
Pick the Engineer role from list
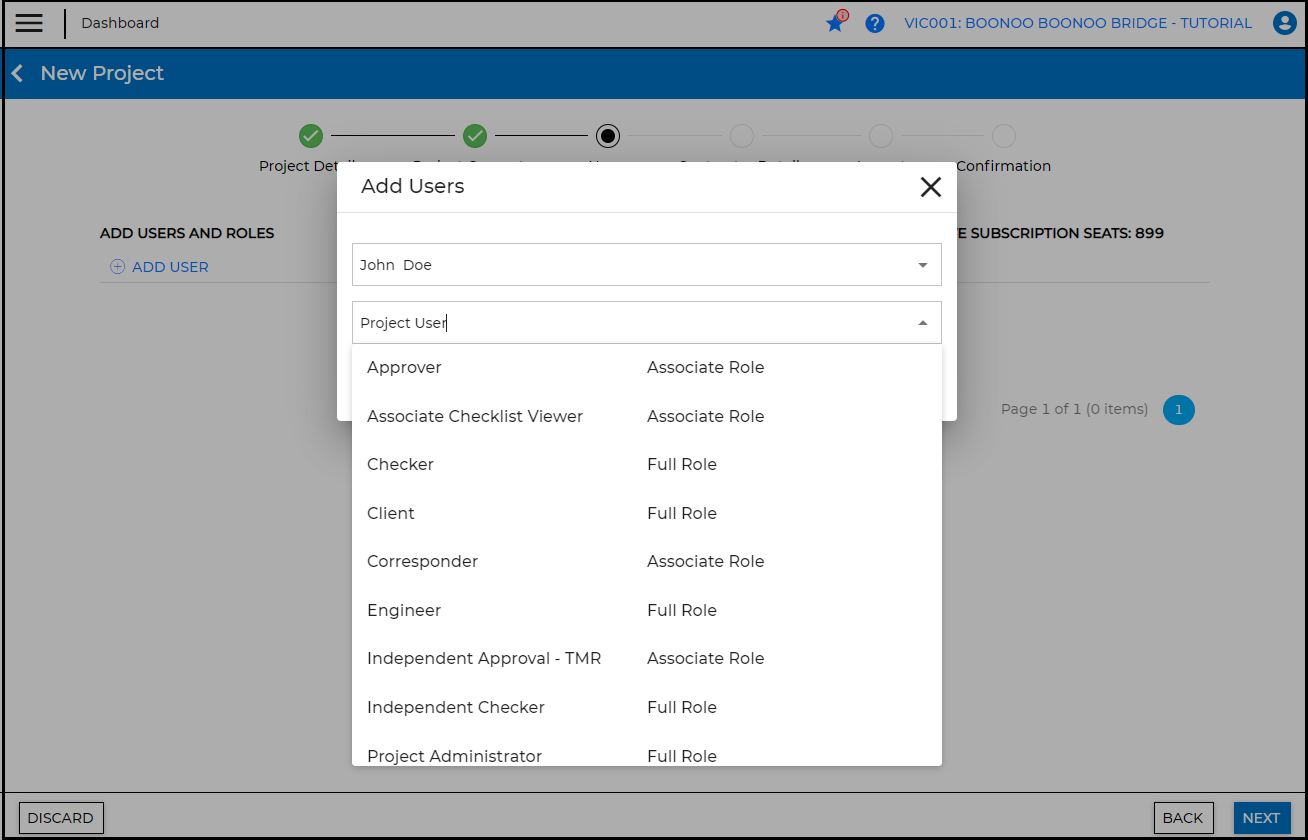[x=404, y=610]
